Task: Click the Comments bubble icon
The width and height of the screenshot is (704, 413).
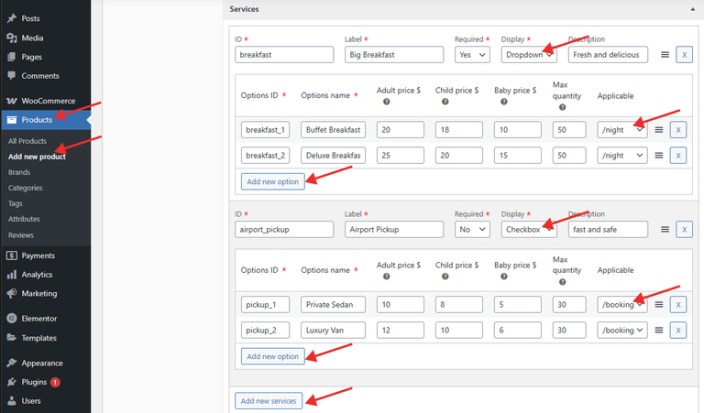Action: coord(12,75)
